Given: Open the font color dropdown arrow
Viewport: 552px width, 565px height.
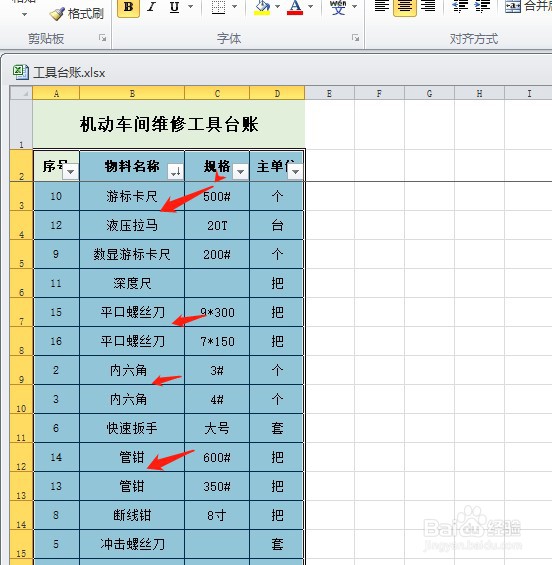Looking at the screenshot, I should [x=311, y=6].
